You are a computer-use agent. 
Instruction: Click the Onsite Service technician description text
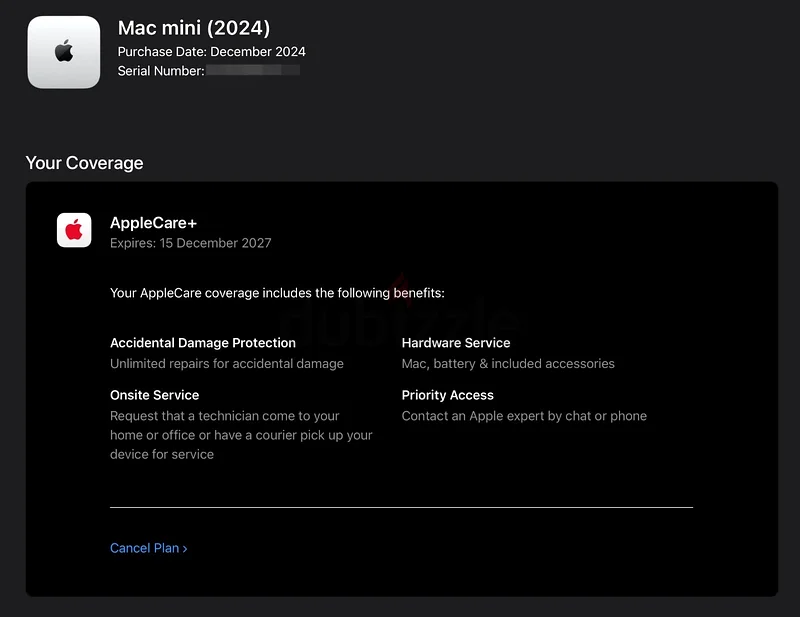241,435
